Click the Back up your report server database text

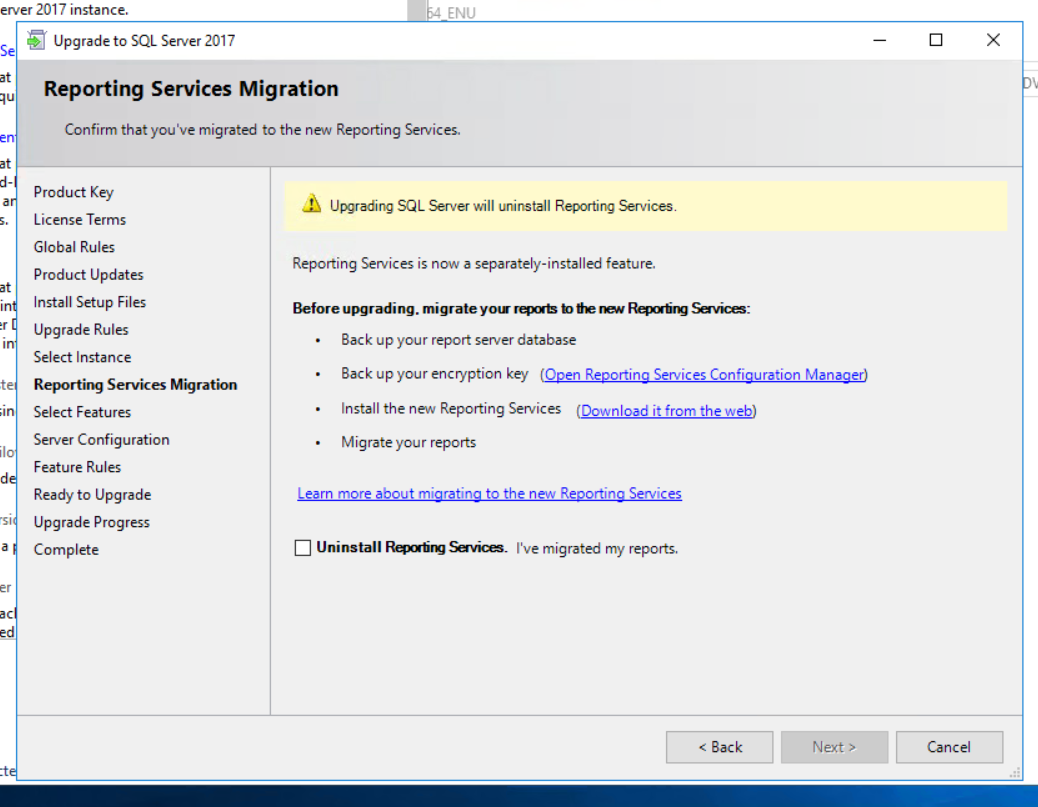(x=458, y=340)
